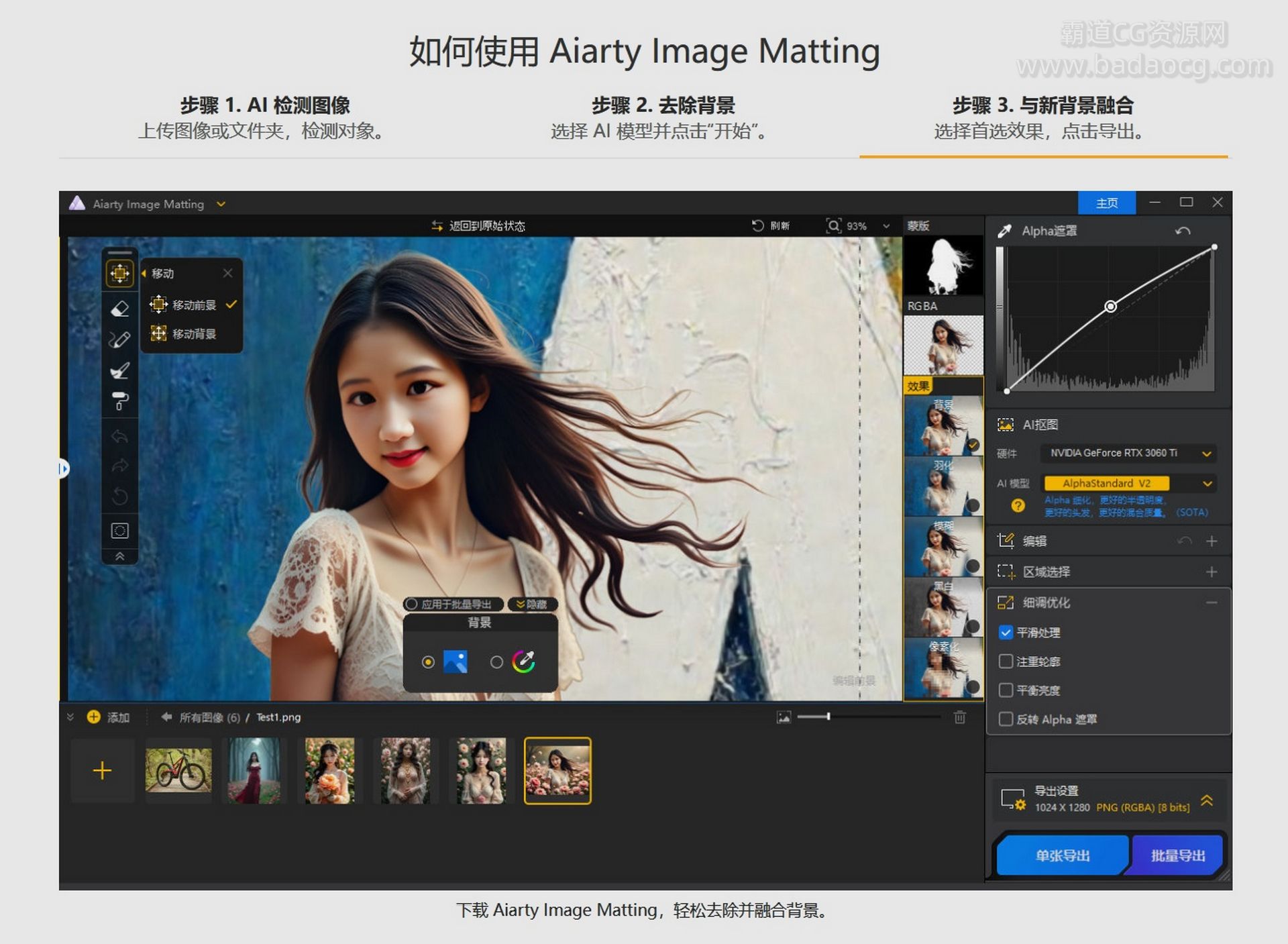Select the paint roller tool

tap(119, 401)
